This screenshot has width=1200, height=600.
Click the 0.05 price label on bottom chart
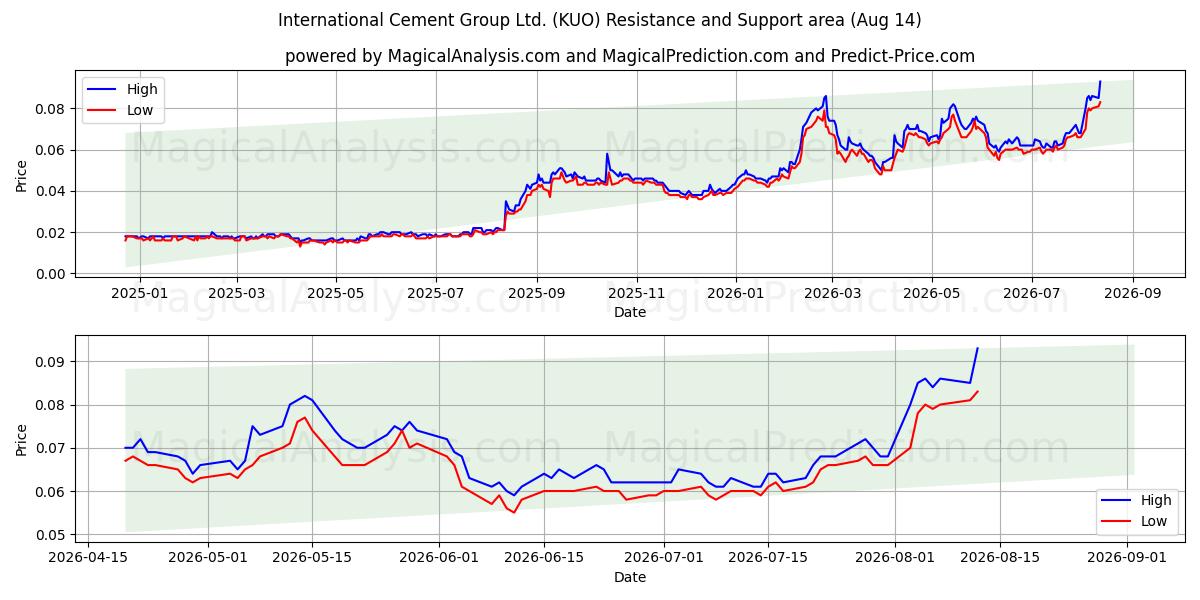pos(51,536)
